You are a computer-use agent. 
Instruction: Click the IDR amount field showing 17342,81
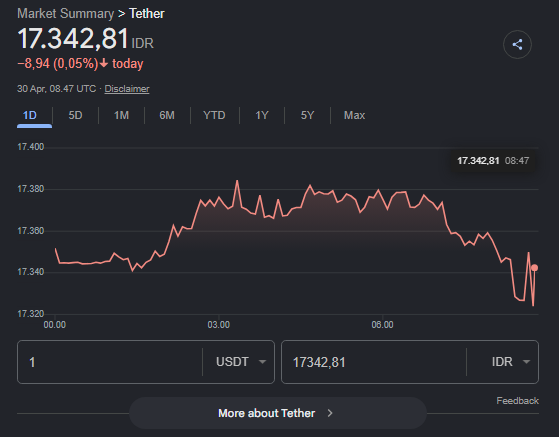(x=374, y=362)
